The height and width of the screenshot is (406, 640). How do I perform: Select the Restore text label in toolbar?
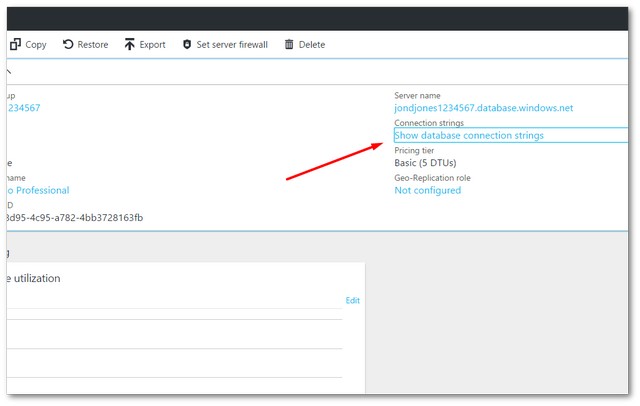(93, 45)
